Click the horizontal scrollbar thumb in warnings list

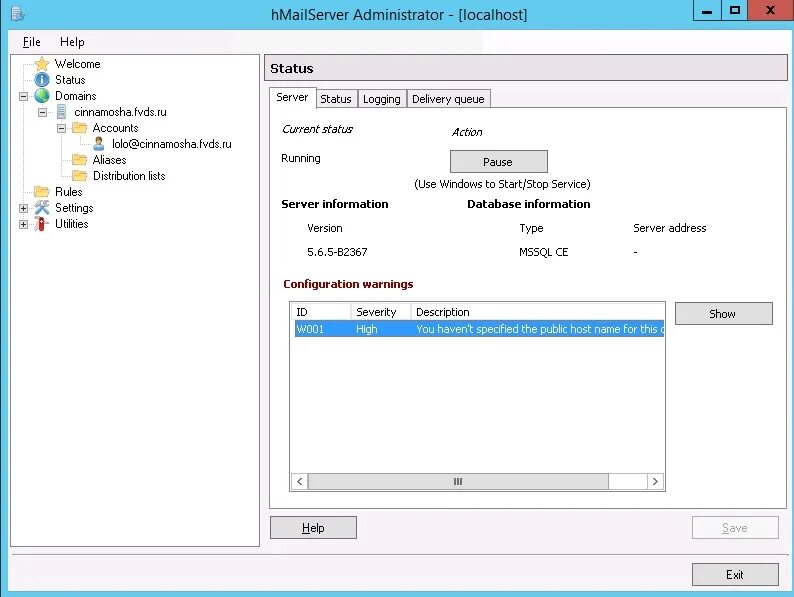(x=458, y=482)
